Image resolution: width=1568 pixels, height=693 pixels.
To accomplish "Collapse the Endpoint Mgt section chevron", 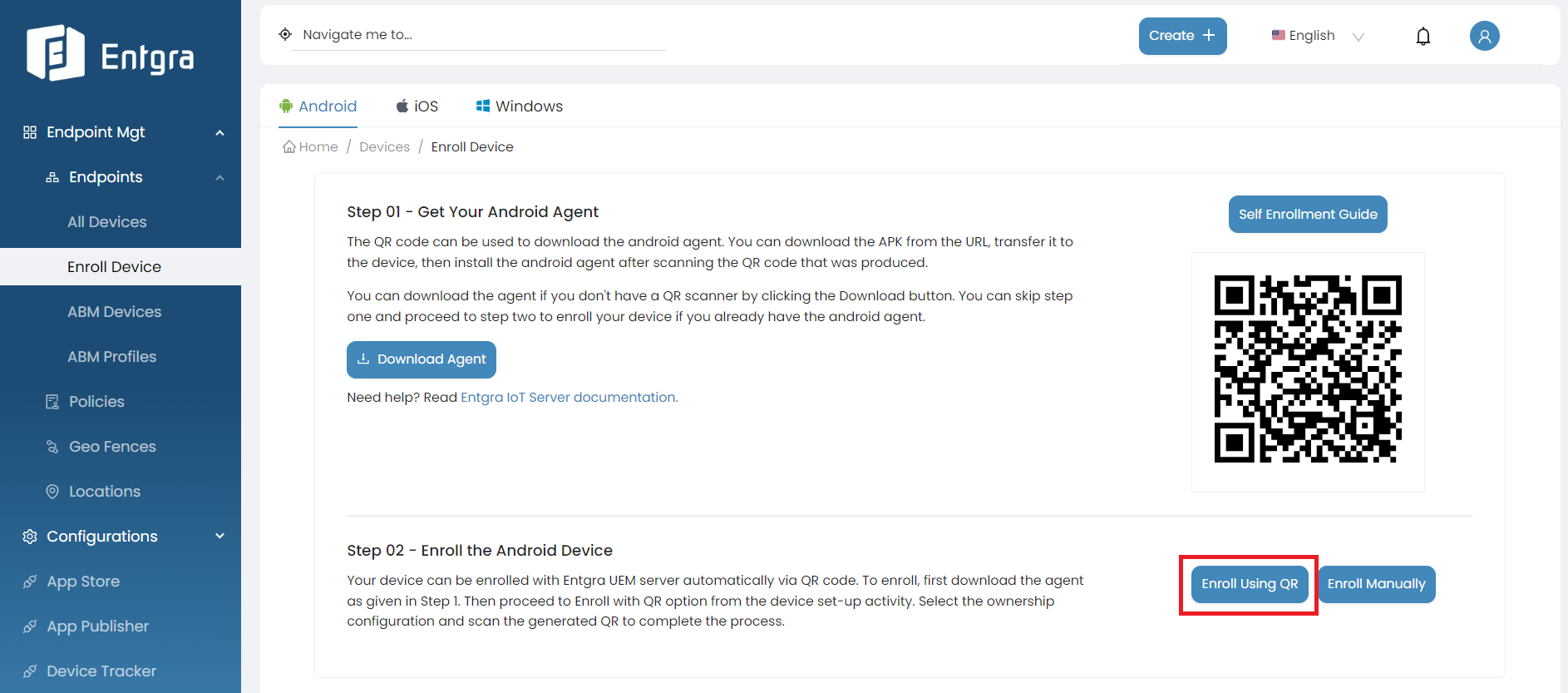I will (220, 132).
